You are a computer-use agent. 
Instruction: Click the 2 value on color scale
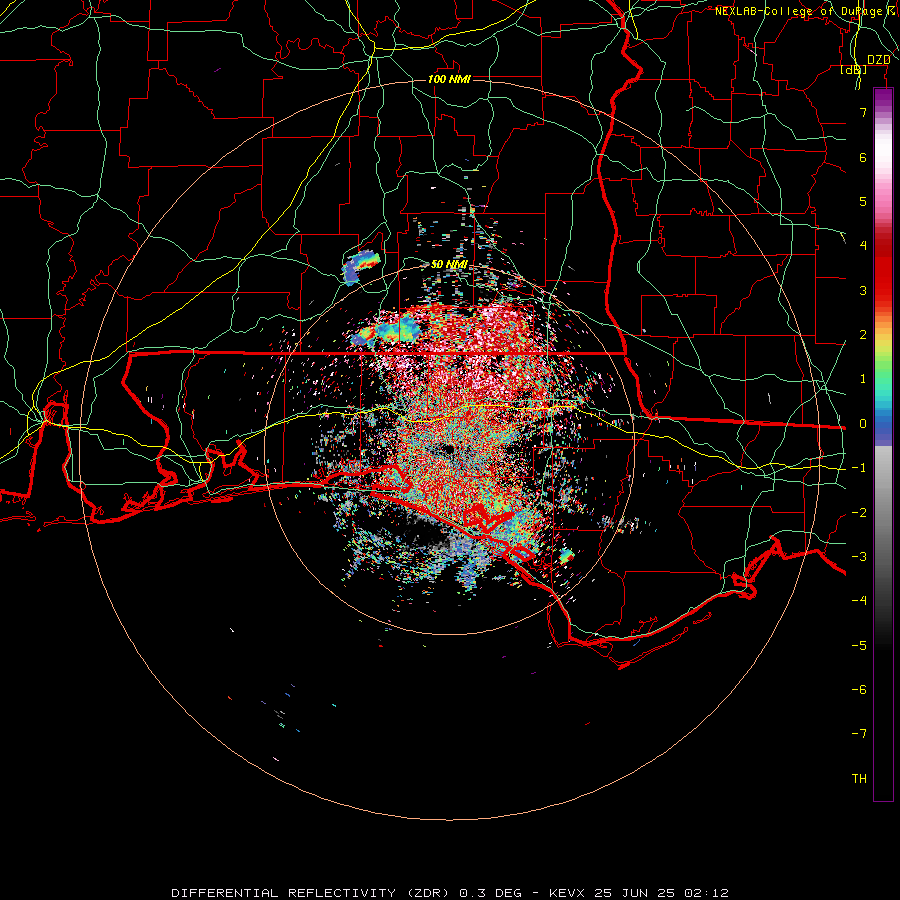click(863, 334)
